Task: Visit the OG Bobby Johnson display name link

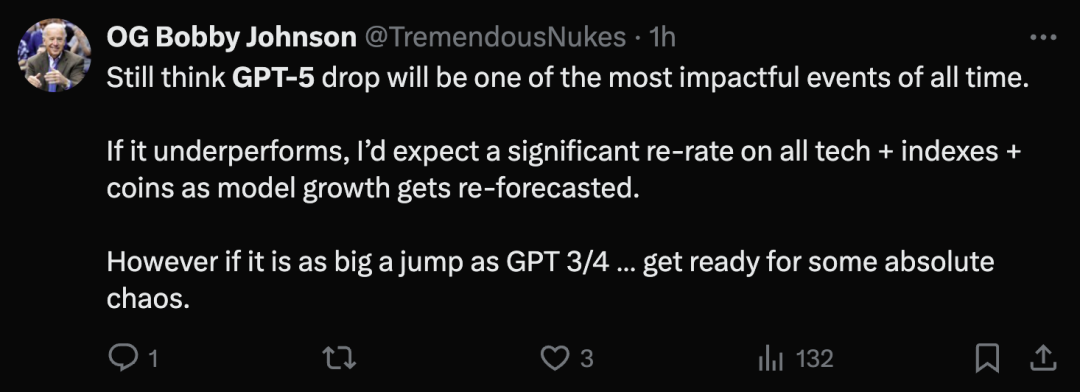Action: (x=231, y=37)
